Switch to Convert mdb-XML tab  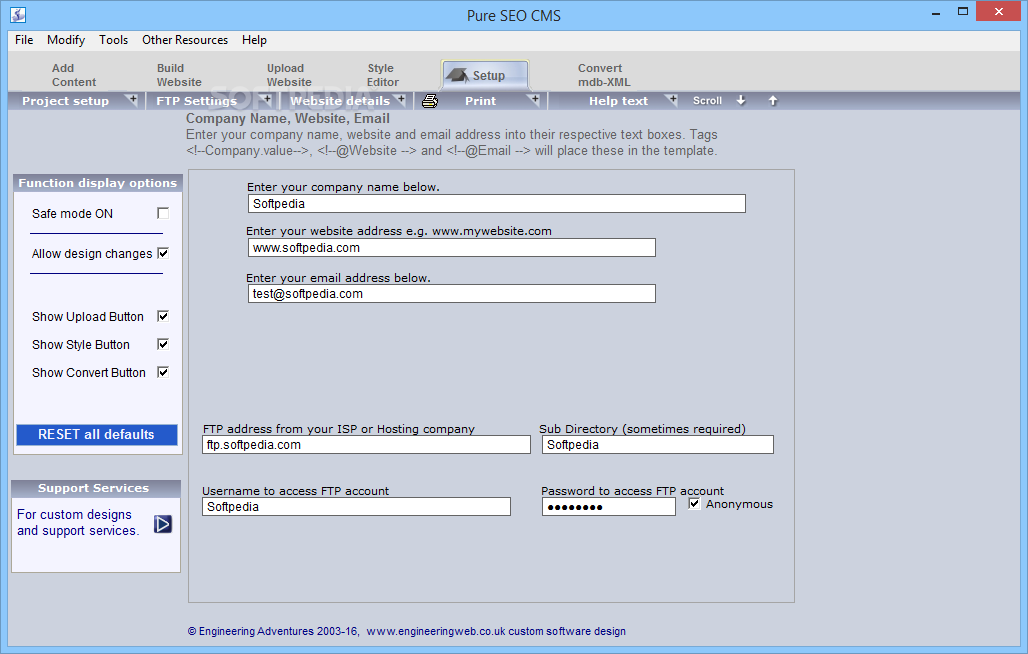coord(604,75)
